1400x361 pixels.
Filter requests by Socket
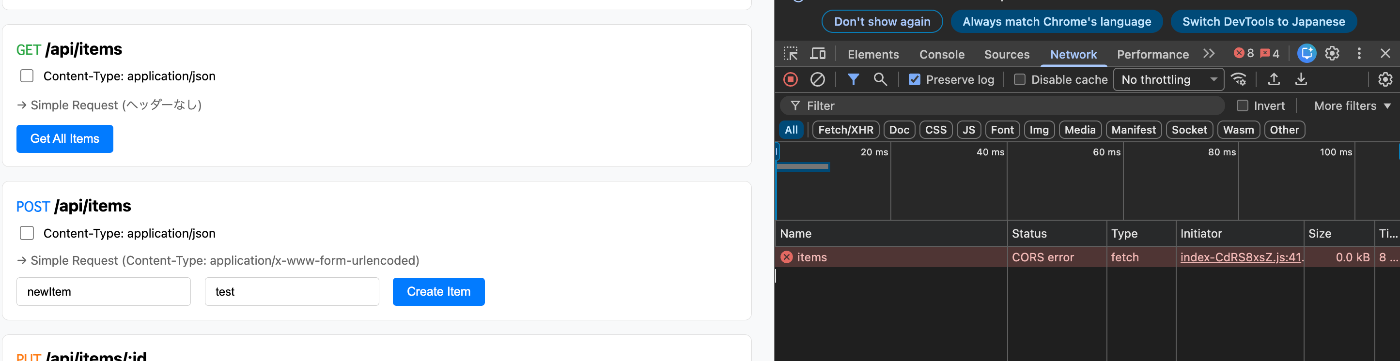coord(1189,130)
